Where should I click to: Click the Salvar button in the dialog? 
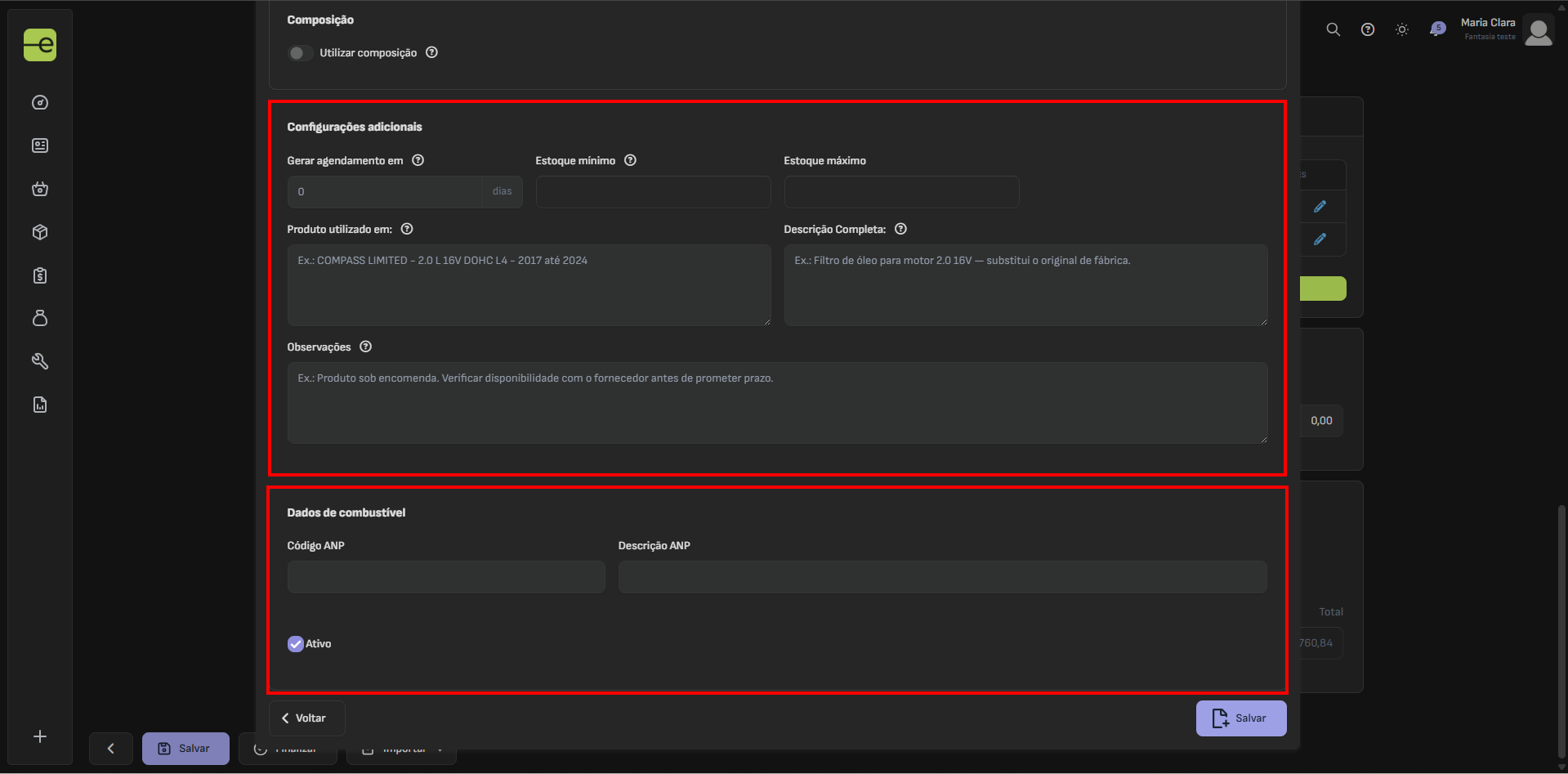[x=1241, y=718]
